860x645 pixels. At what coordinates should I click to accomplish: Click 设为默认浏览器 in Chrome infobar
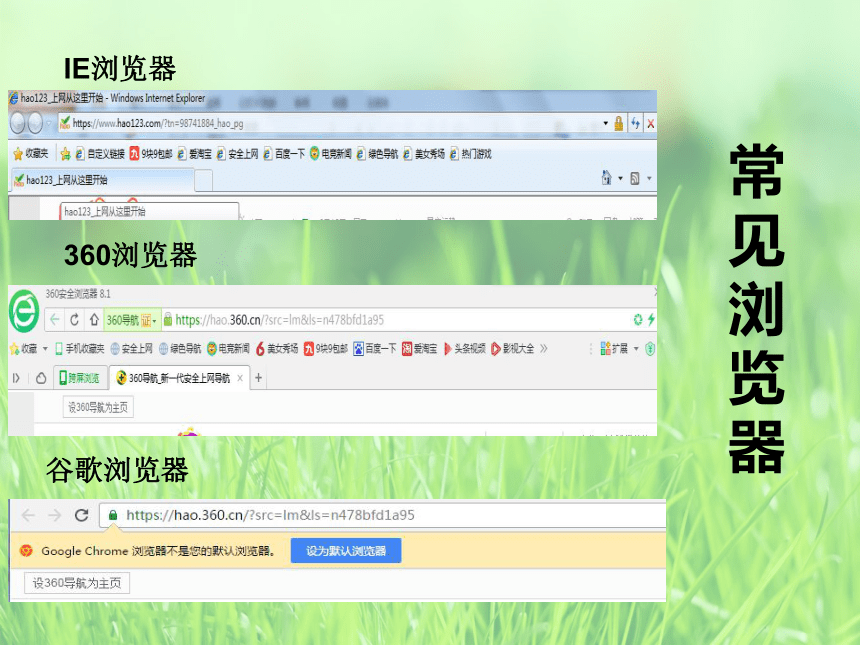tap(346, 550)
